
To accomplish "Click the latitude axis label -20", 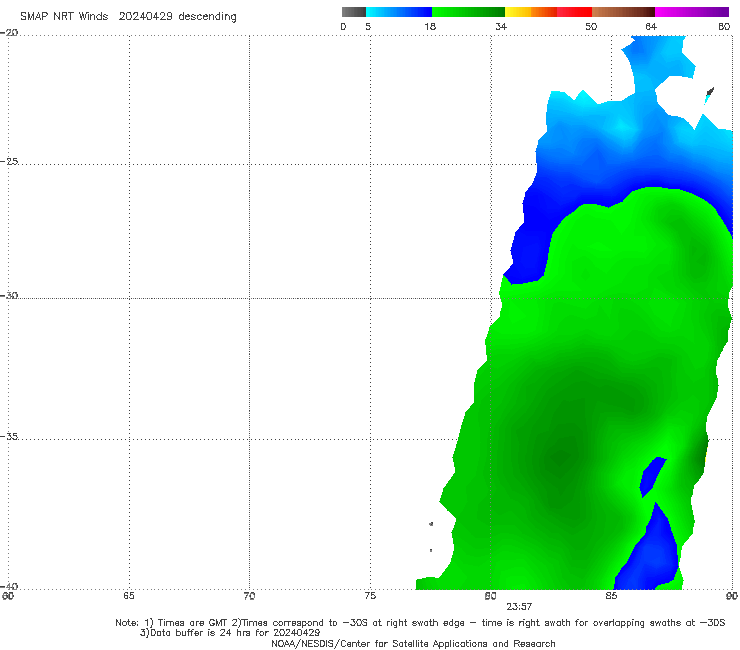I will tap(9, 33).
